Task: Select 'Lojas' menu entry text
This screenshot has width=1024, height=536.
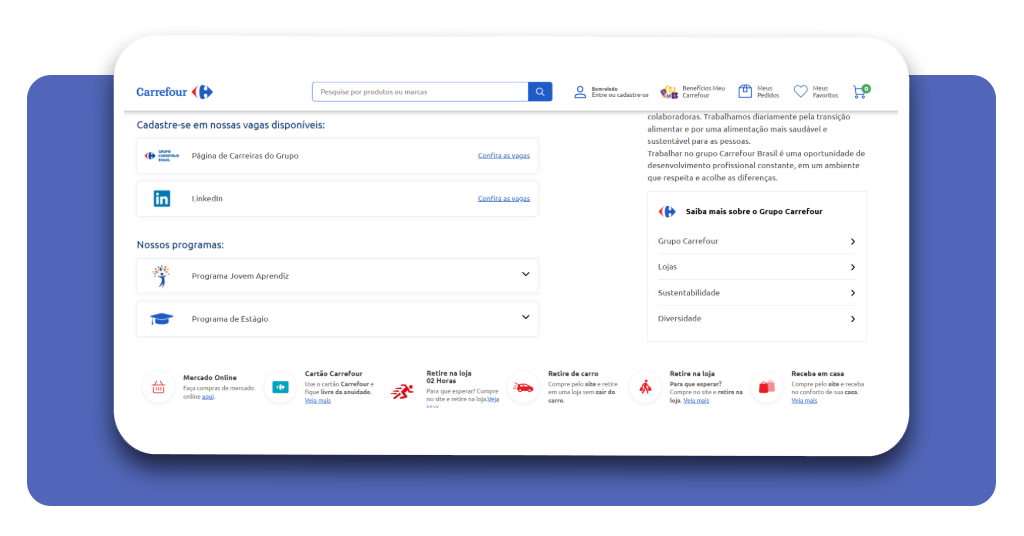Action: pyautogui.click(x=667, y=266)
